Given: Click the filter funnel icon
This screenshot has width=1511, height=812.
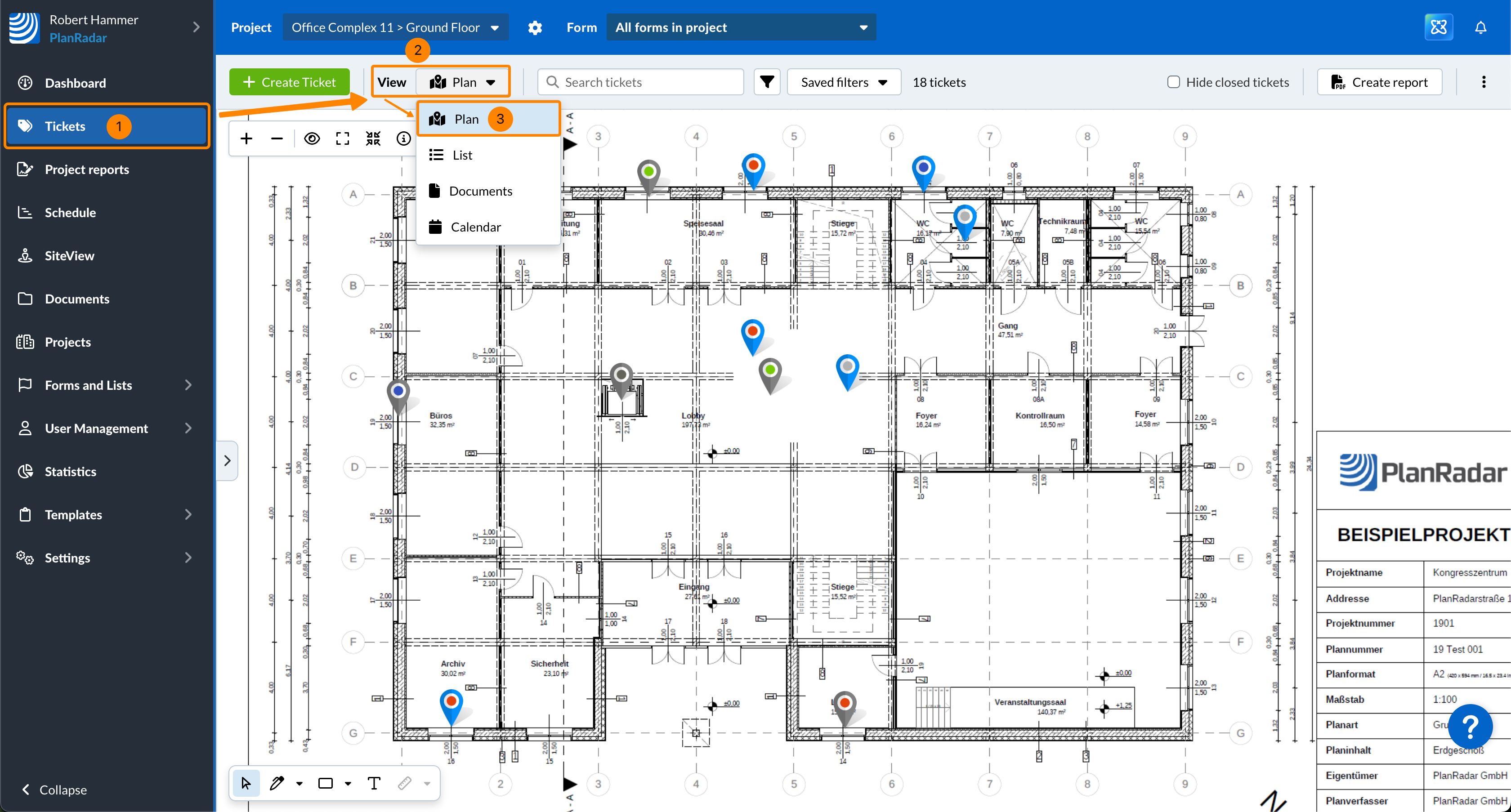Looking at the screenshot, I should [767, 82].
